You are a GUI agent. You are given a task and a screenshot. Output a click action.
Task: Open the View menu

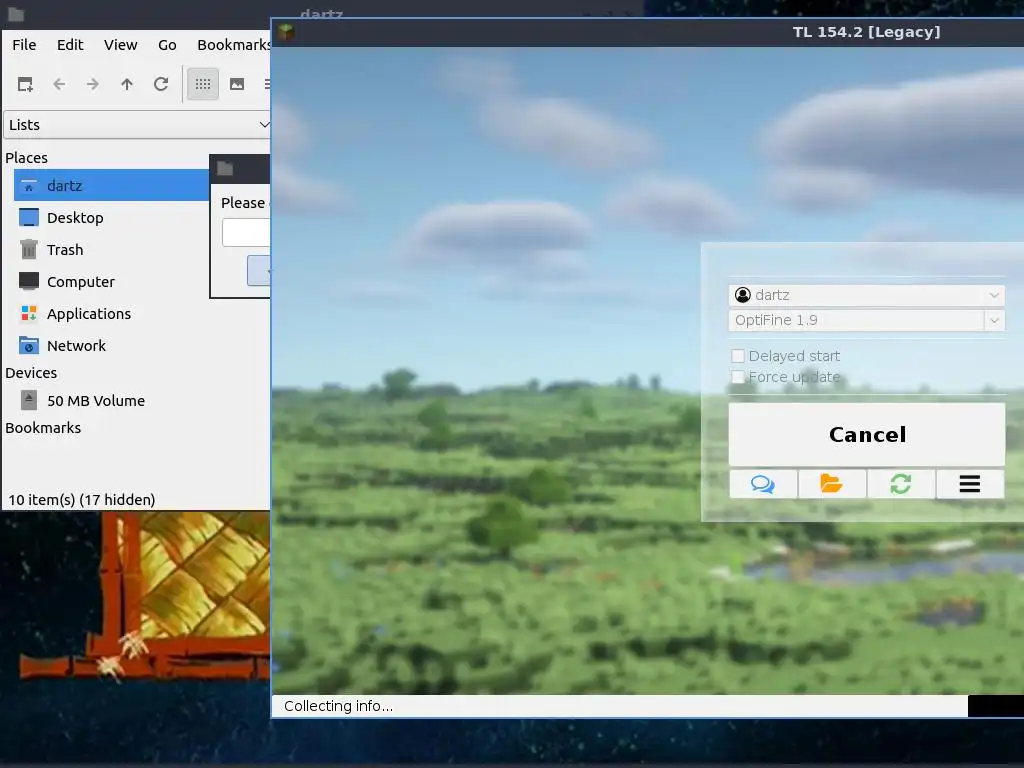click(x=121, y=44)
